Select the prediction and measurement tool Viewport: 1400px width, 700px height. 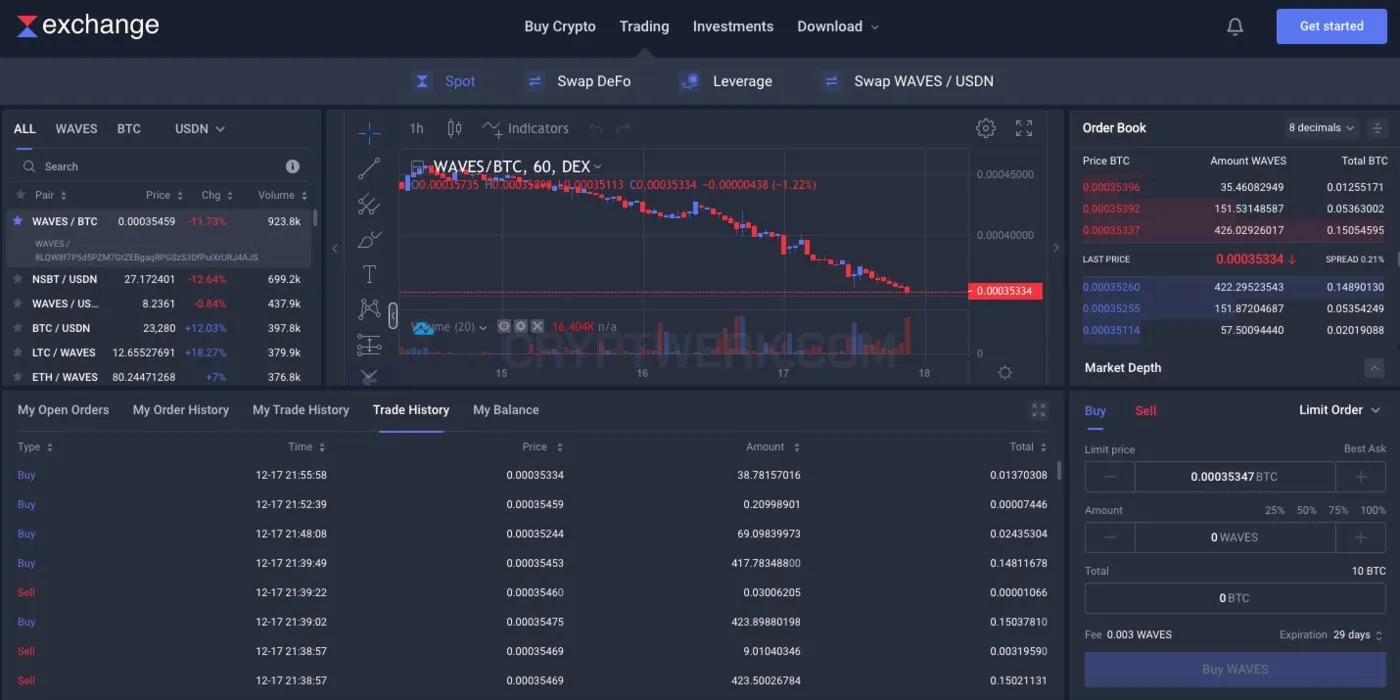pyautogui.click(x=369, y=345)
